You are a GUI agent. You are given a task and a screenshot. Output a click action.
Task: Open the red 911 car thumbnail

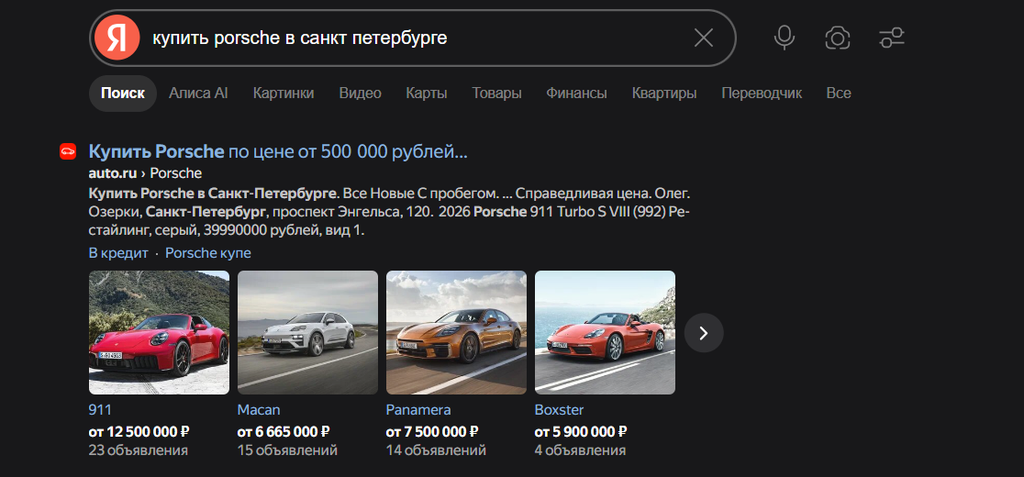pos(159,333)
